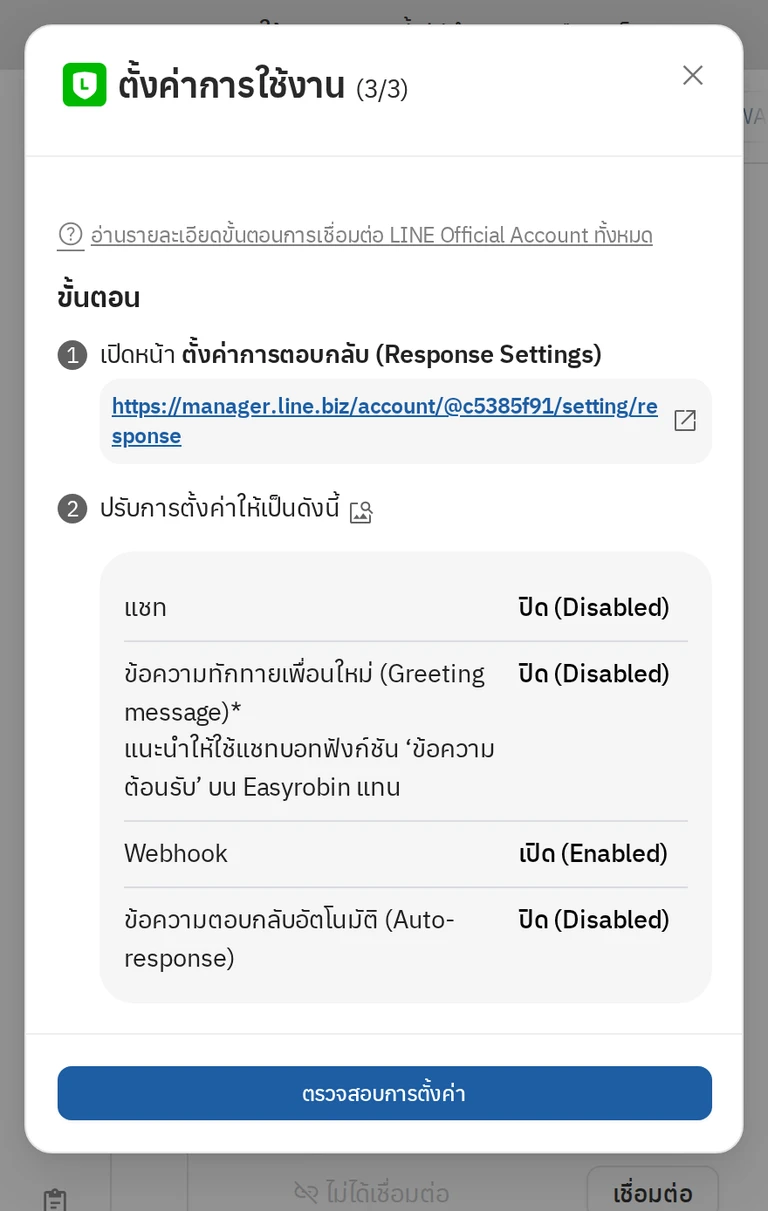Click the external link icon beside URL
Viewport: 768px width, 1211px height.
[x=685, y=421]
